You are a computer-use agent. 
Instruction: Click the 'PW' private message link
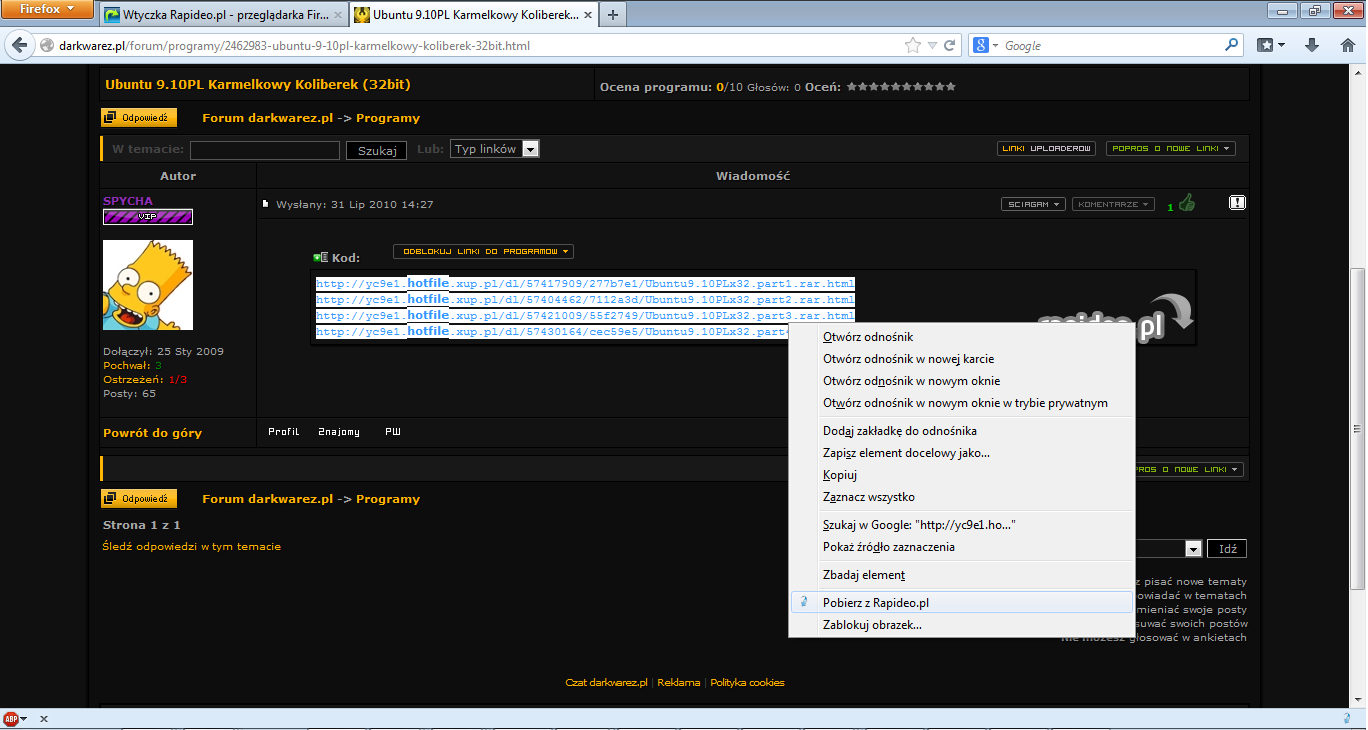tap(393, 432)
